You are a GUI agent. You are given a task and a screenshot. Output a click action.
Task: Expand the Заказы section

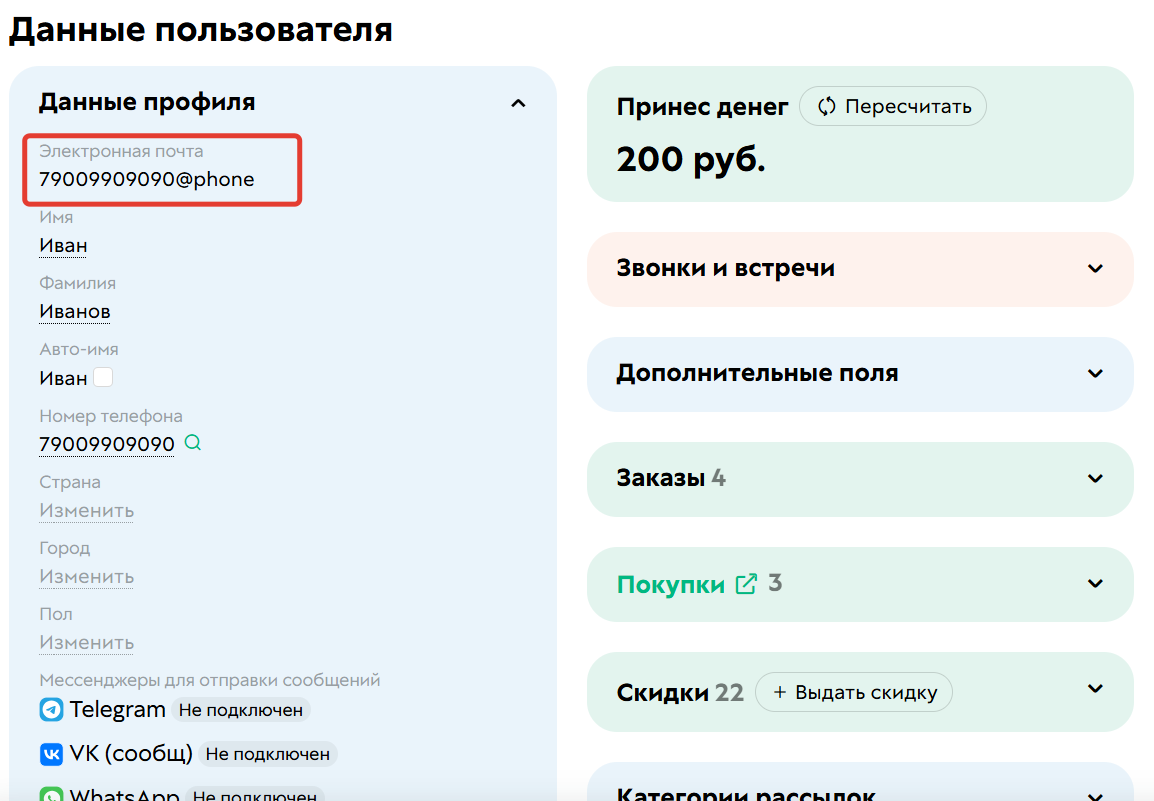[1095, 479]
